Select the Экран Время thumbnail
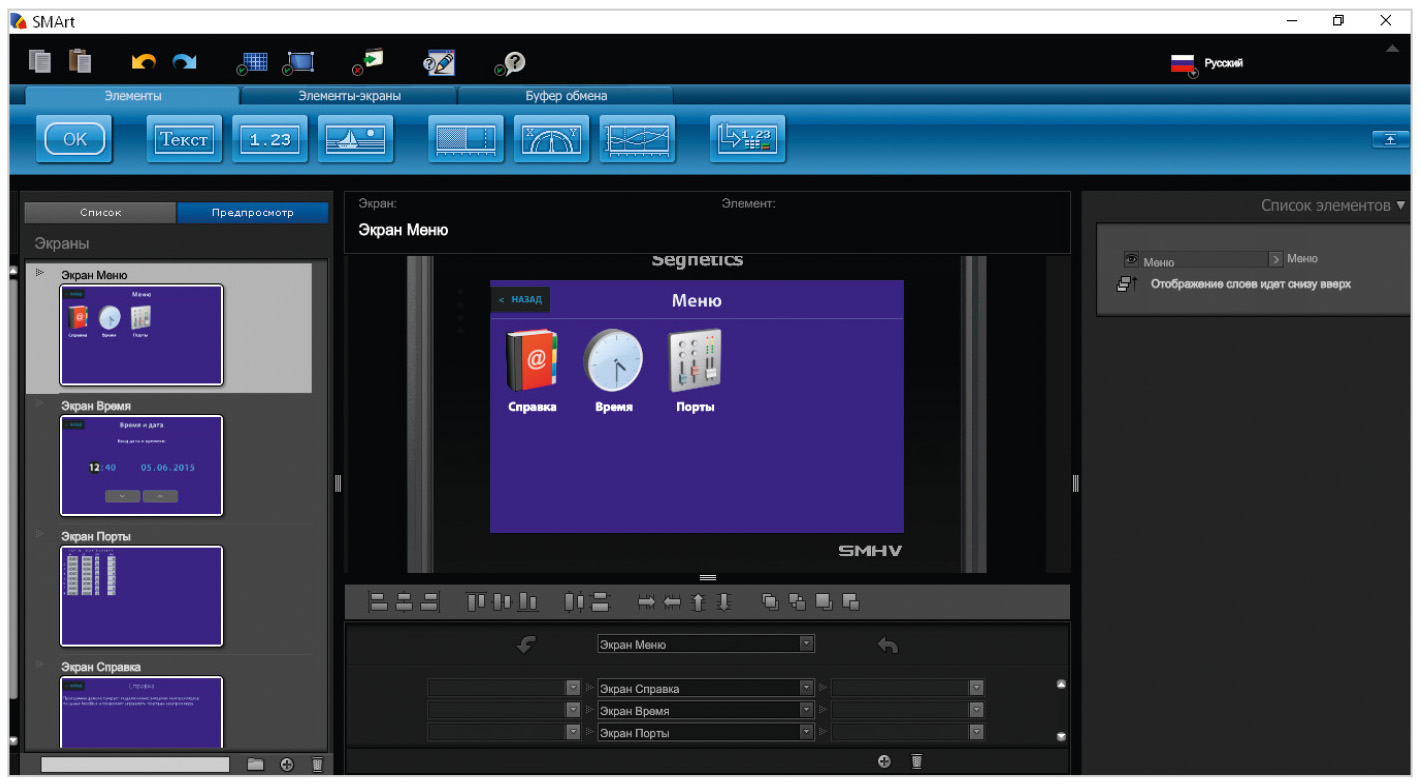Image resolution: width=1420 pixels, height=784 pixels. (141, 465)
